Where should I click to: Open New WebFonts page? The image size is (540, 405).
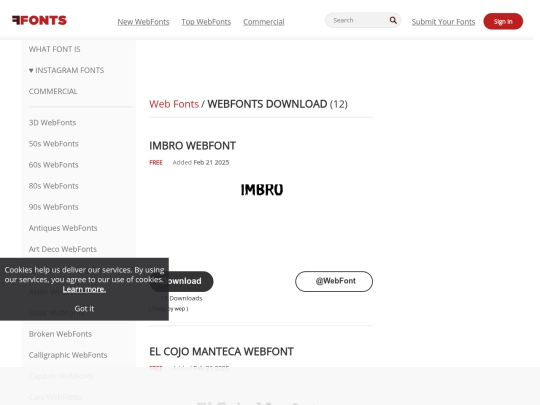tap(143, 22)
